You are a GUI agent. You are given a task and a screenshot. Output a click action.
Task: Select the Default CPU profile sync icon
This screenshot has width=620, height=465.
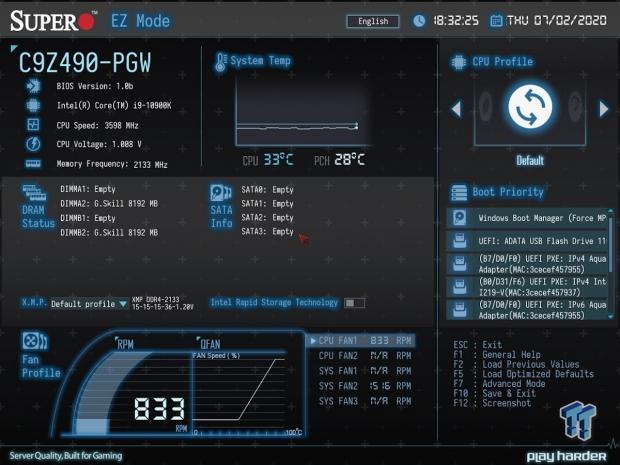click(530, 107)
